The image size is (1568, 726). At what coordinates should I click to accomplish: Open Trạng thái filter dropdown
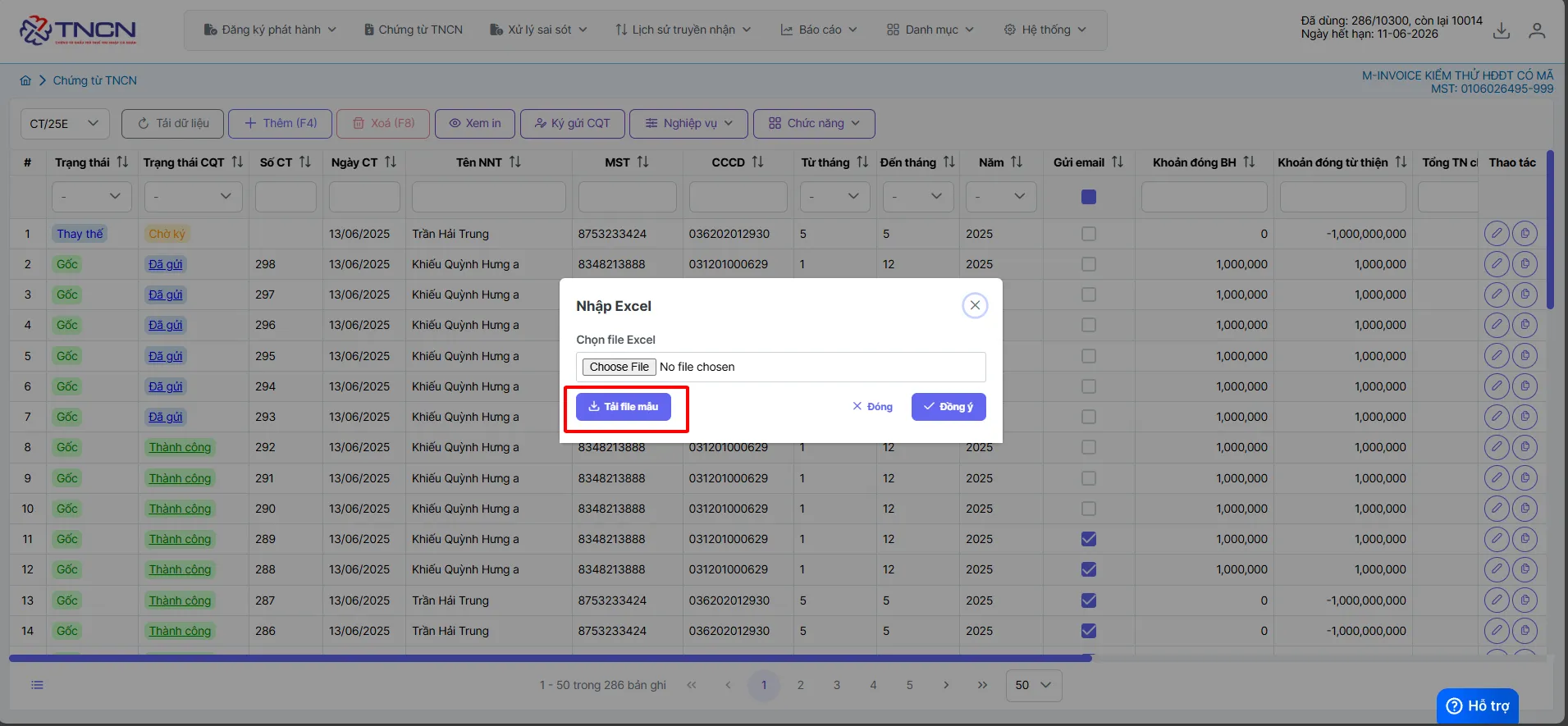(90, 197)
